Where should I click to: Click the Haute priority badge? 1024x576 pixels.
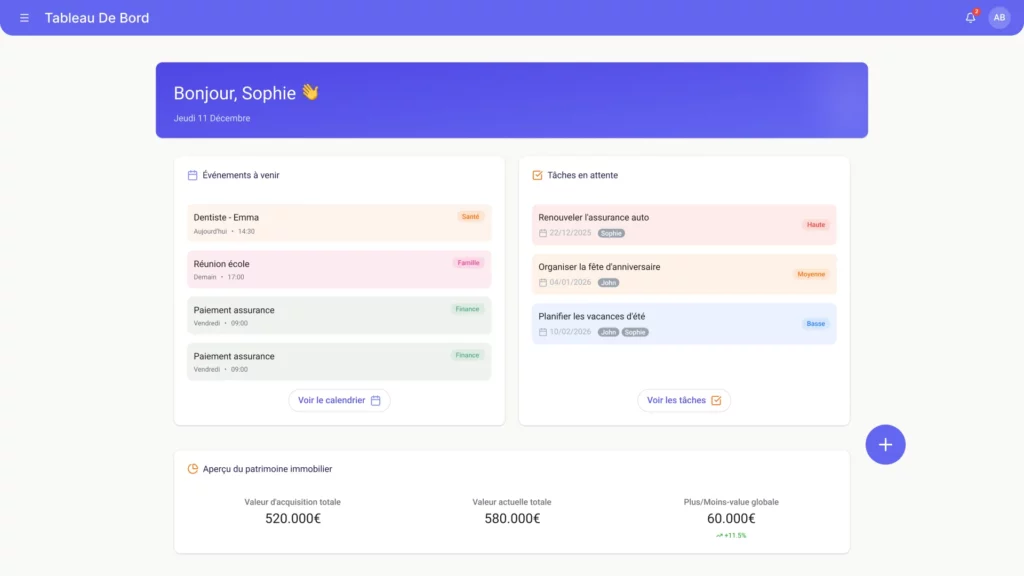(x=816, y=225)
